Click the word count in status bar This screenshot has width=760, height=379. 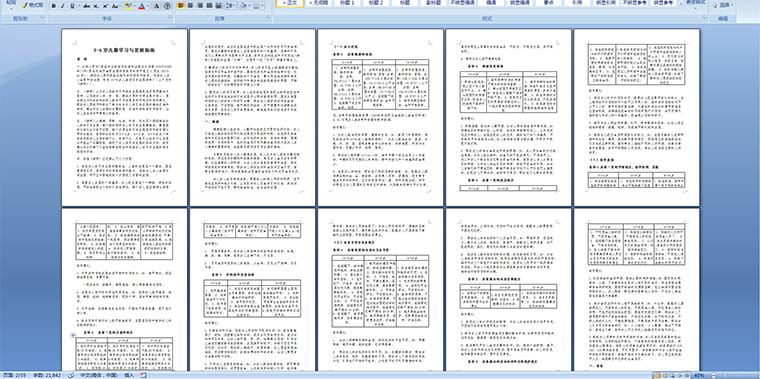click(47, 375)
